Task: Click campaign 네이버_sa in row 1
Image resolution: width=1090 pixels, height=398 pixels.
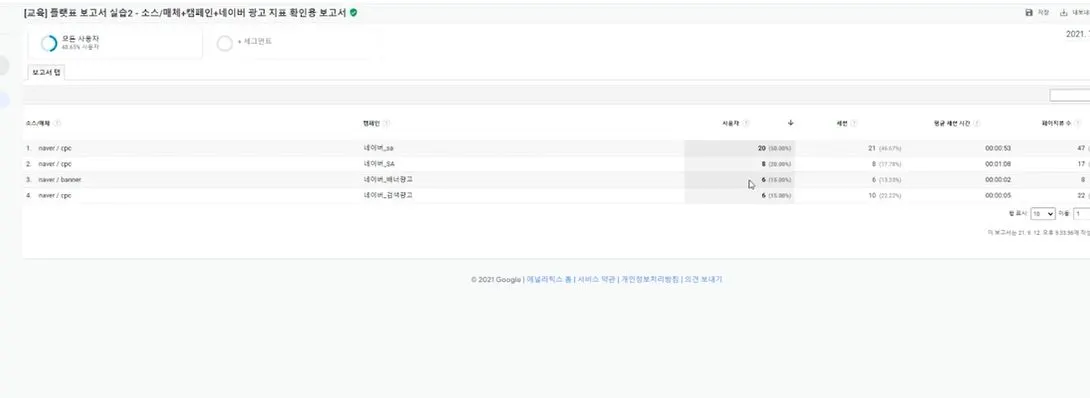Action: [x=378, y=148]
